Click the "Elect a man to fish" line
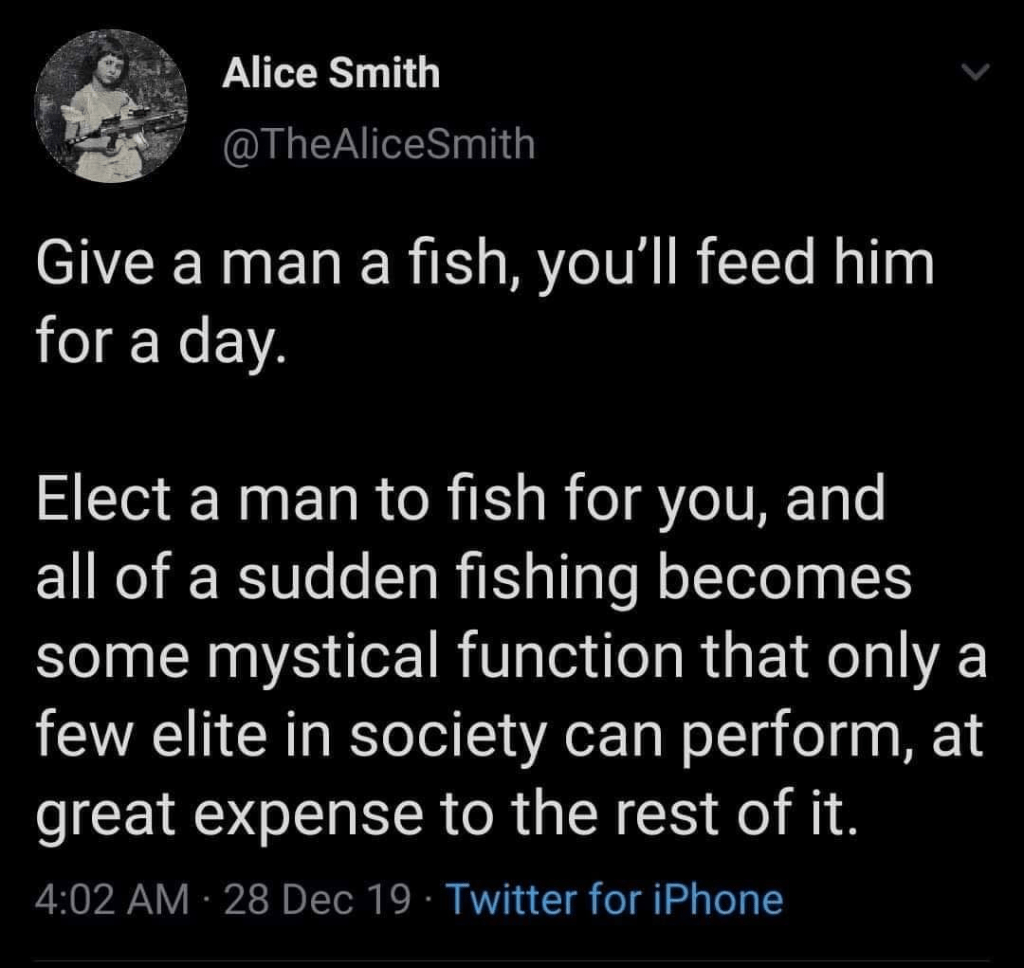The height and width of the screenshot is (968, 1024). [460, 502]
